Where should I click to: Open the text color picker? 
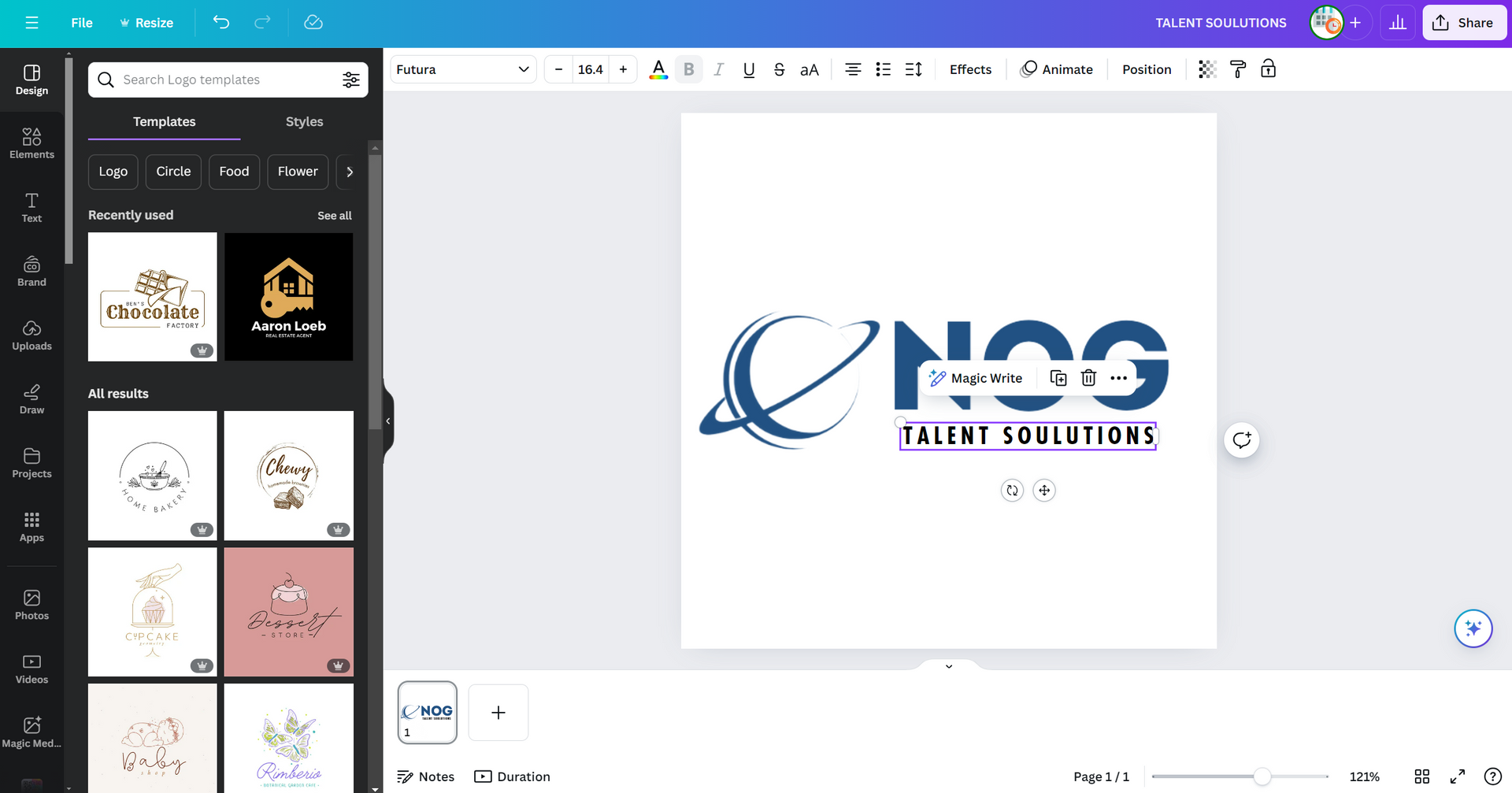[x=658, y=69]
